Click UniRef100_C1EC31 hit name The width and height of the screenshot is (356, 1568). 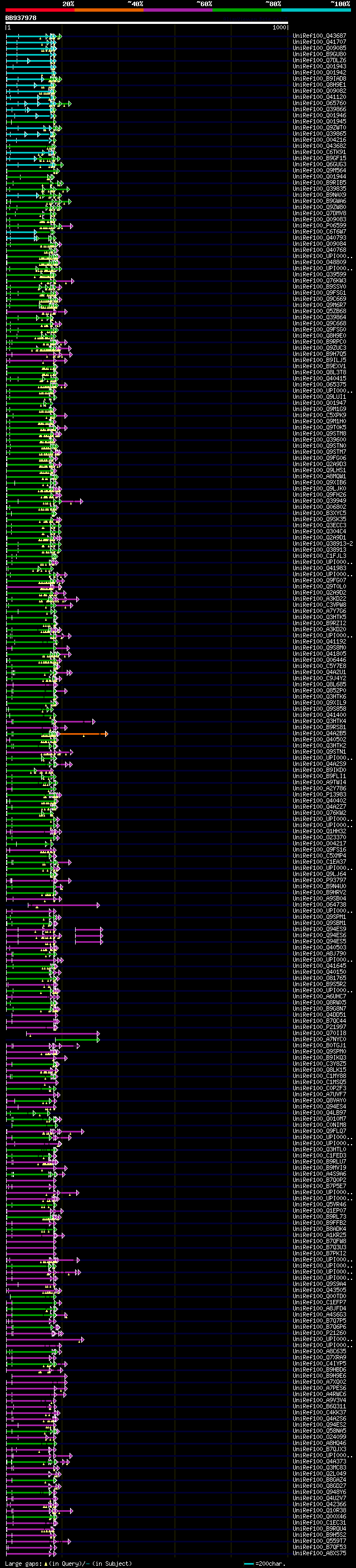(x=319, y=1522)
